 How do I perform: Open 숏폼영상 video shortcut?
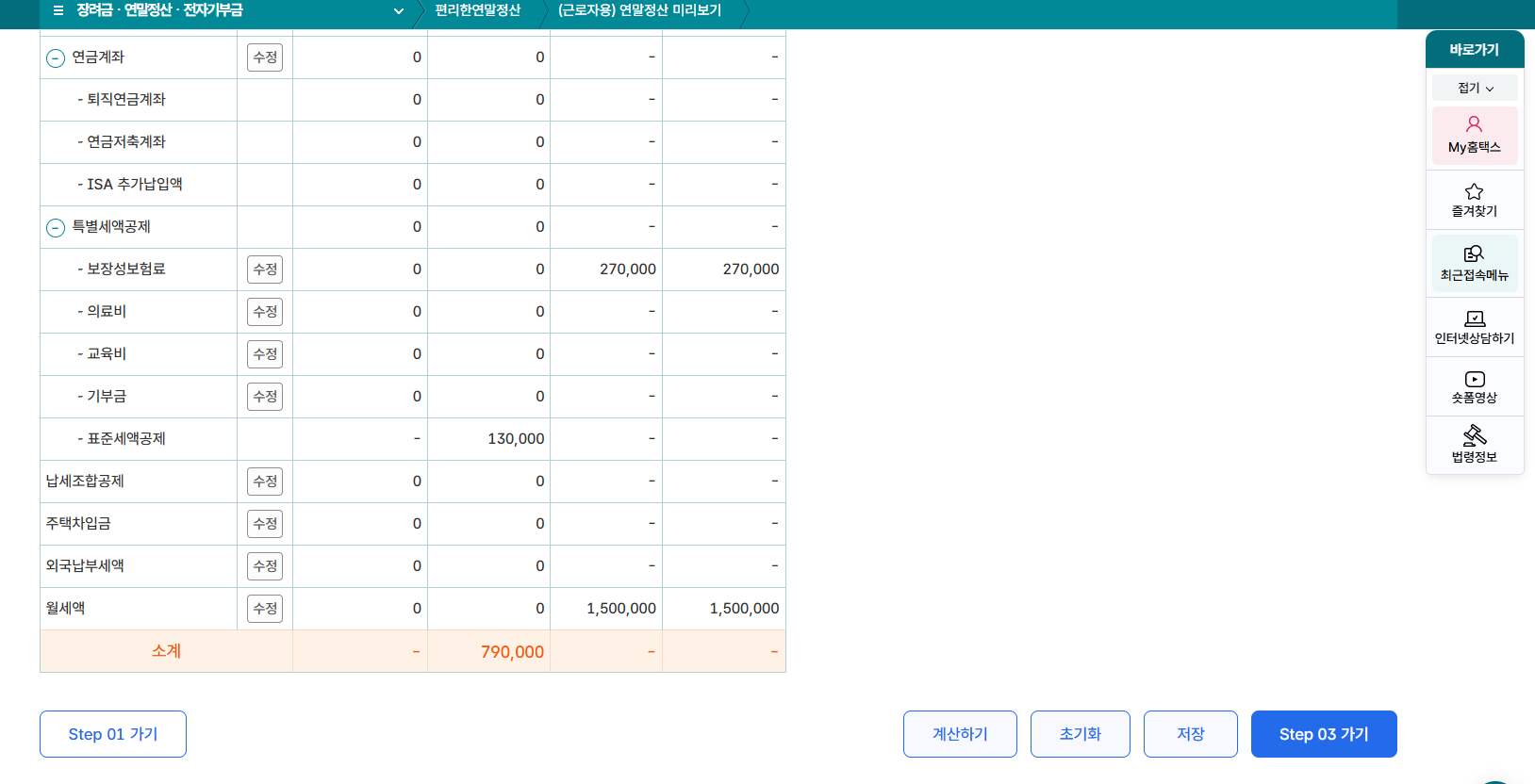click(1475, 386)
